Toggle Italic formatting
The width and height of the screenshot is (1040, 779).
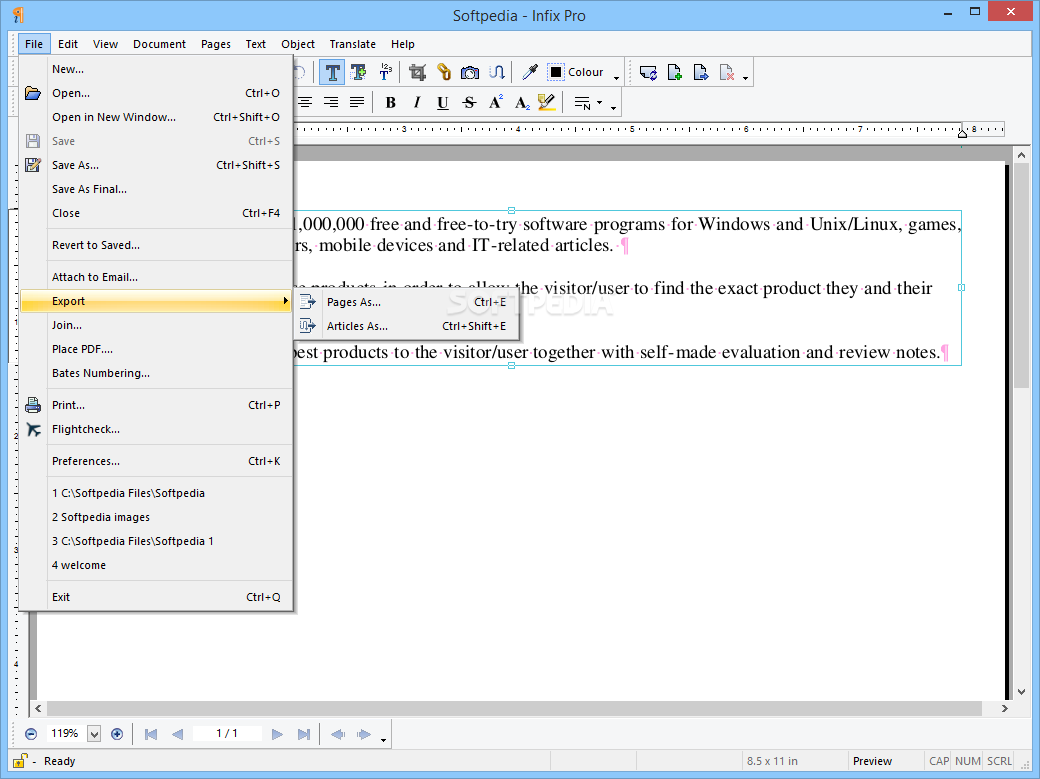click(417, 103)
